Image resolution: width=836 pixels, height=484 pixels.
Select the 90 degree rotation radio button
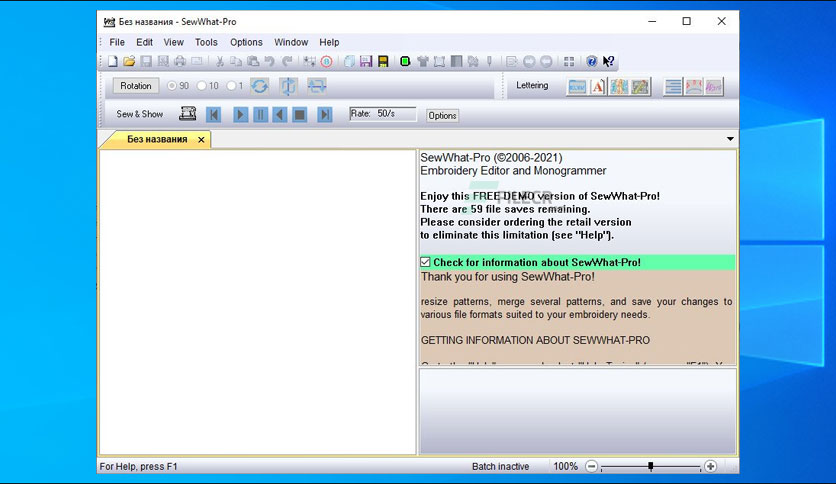(172, 86)
